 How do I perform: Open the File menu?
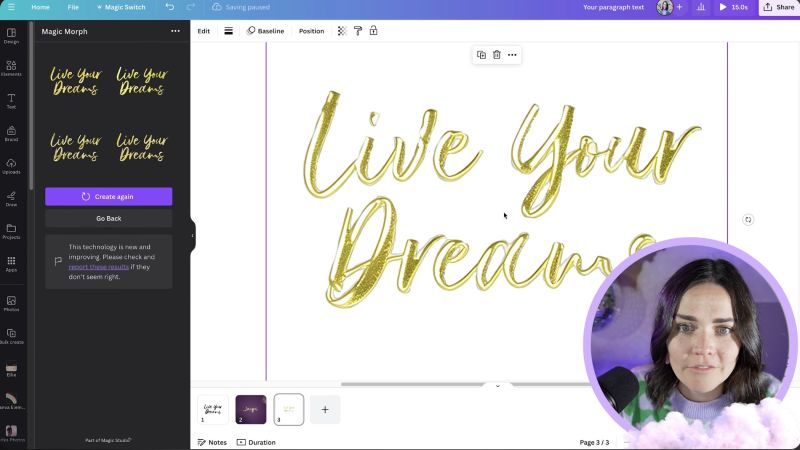pyautogui.click(x=73, y=7)
